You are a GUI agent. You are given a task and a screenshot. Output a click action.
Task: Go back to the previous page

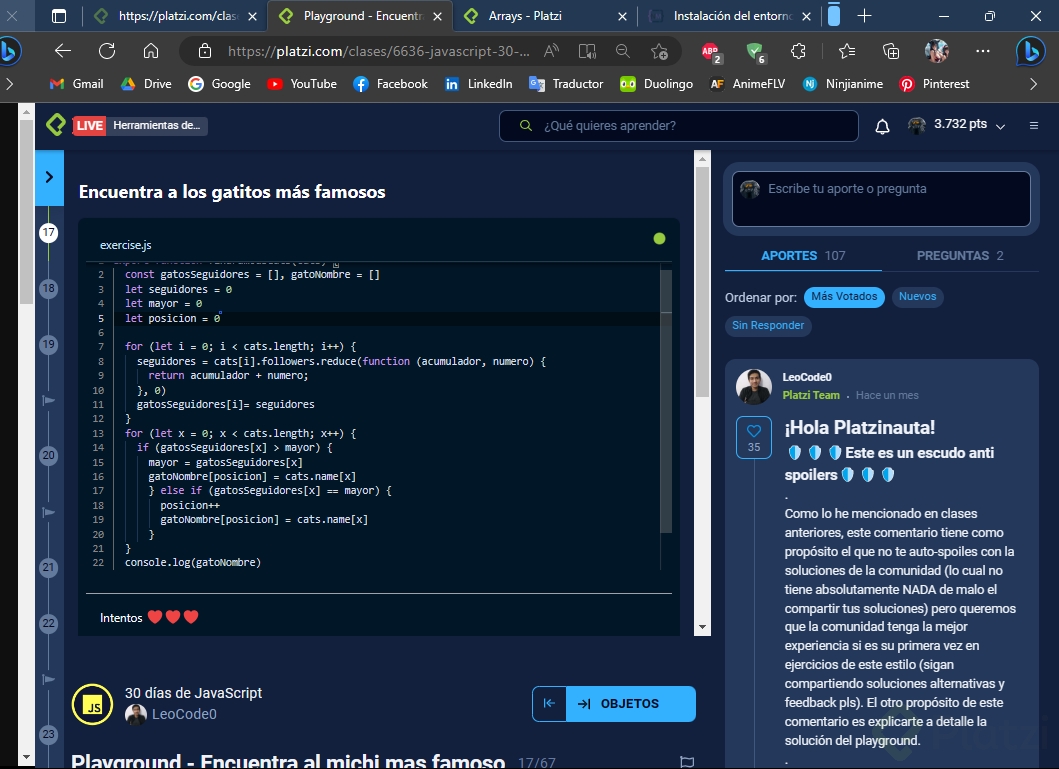coord(63,51)
